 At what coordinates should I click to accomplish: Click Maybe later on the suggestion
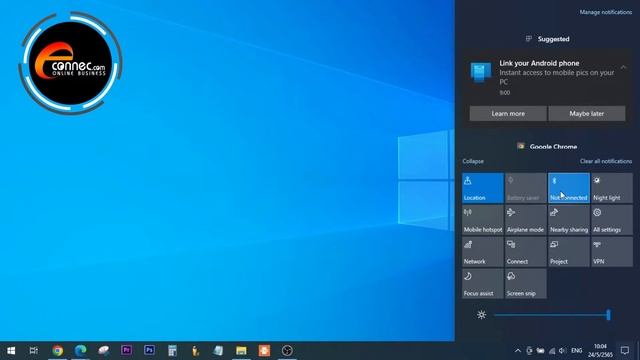point(587,113)
